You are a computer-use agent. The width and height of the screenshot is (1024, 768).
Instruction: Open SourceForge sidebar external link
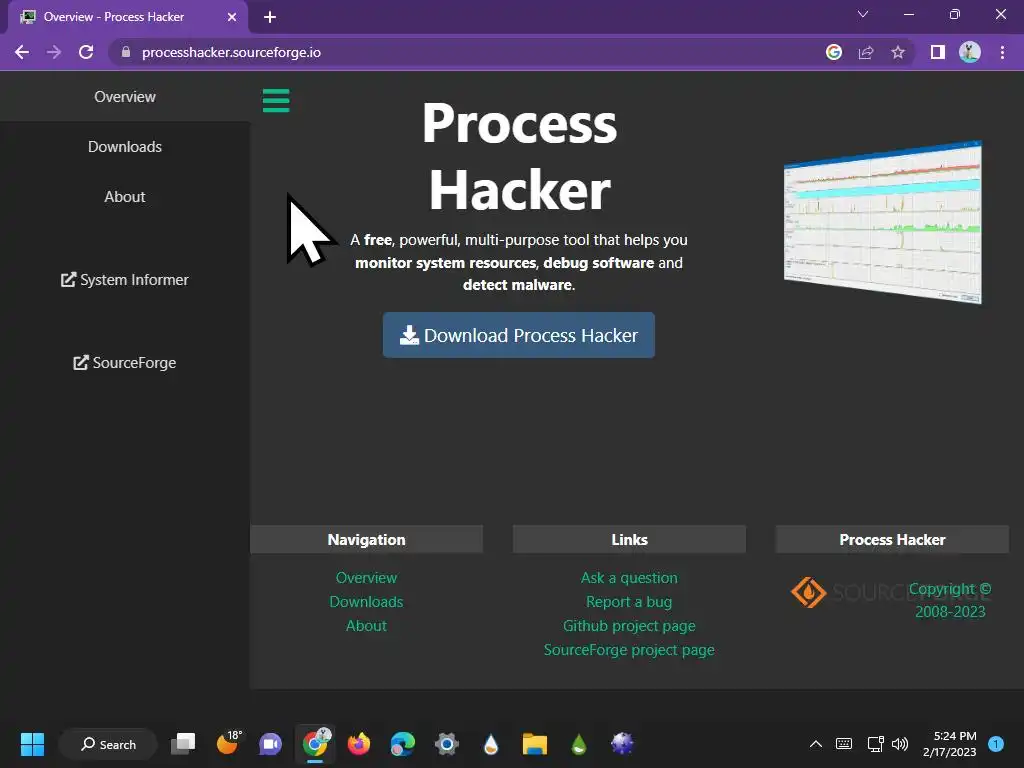125,362
